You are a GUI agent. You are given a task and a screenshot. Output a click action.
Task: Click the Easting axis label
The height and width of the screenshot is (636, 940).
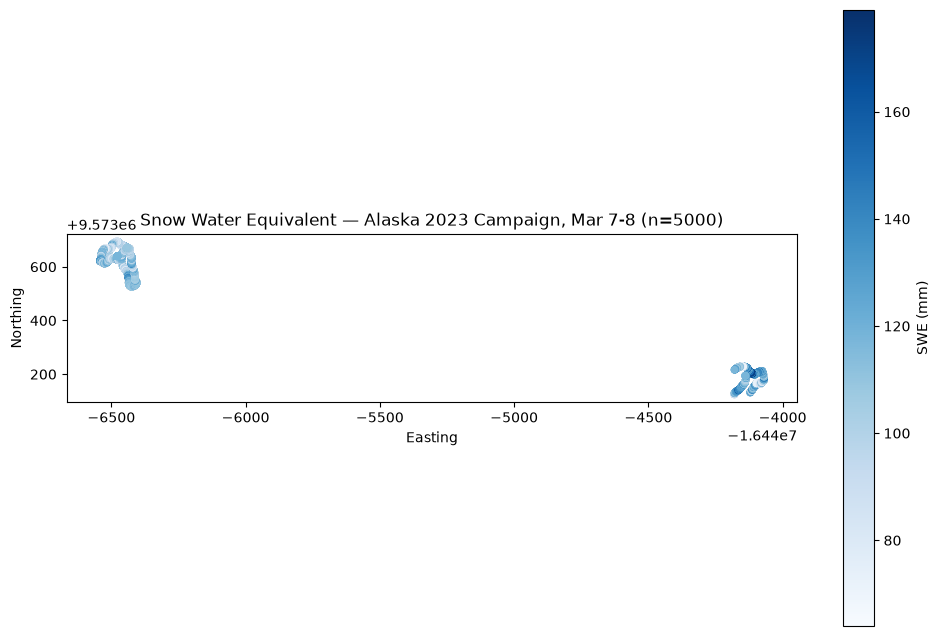click(x=432, y=438)
